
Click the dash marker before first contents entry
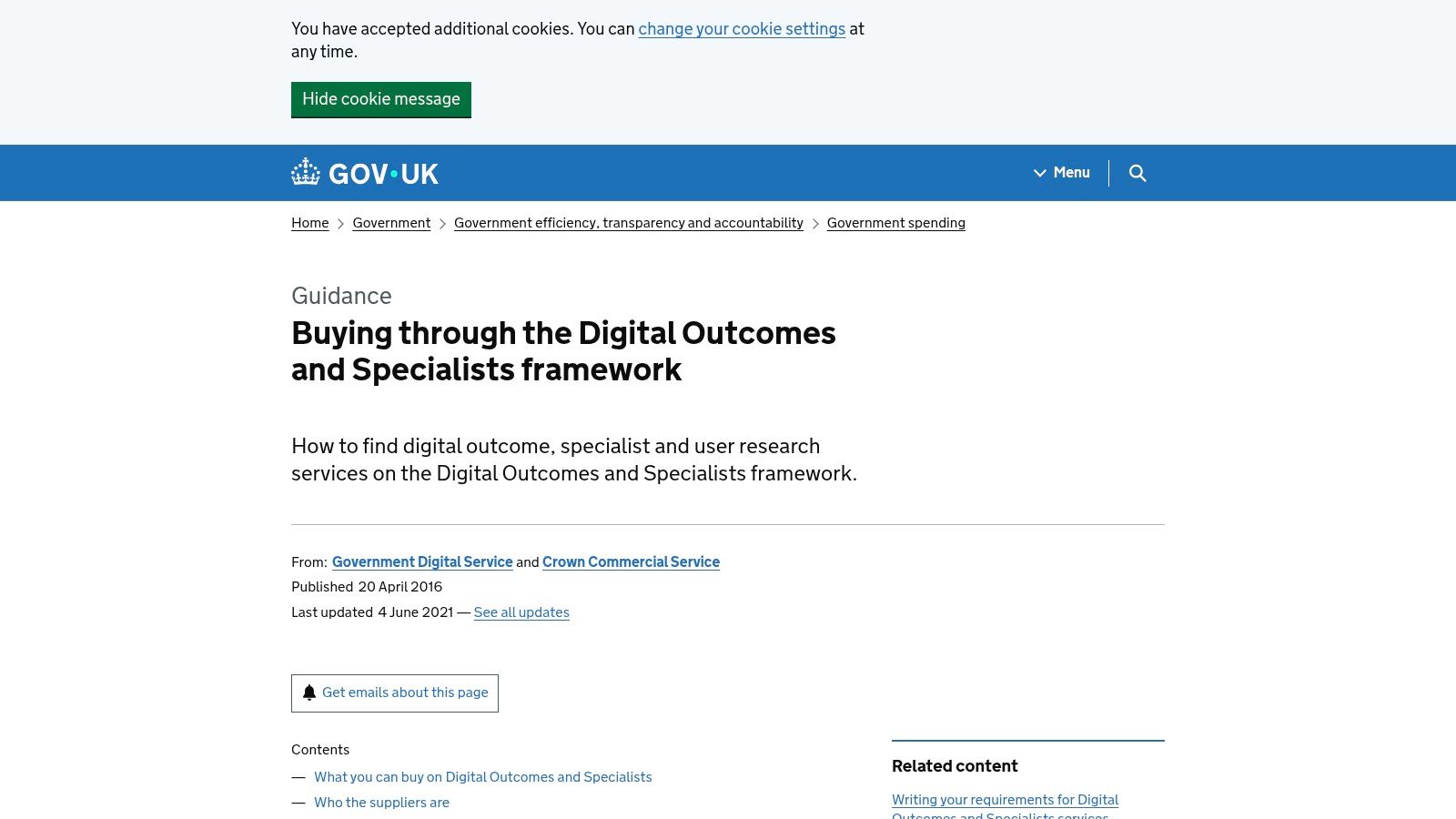click(298, 777)
